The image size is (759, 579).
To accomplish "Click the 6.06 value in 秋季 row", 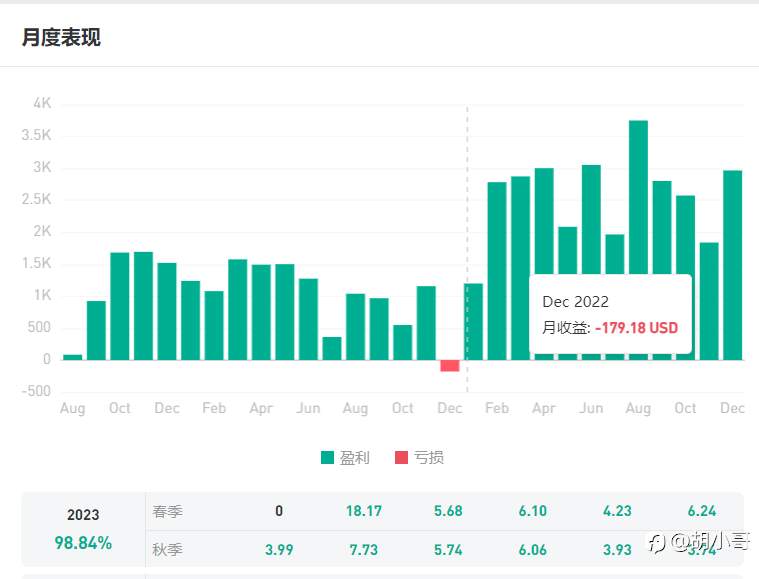I will click(x=533, y=550).
